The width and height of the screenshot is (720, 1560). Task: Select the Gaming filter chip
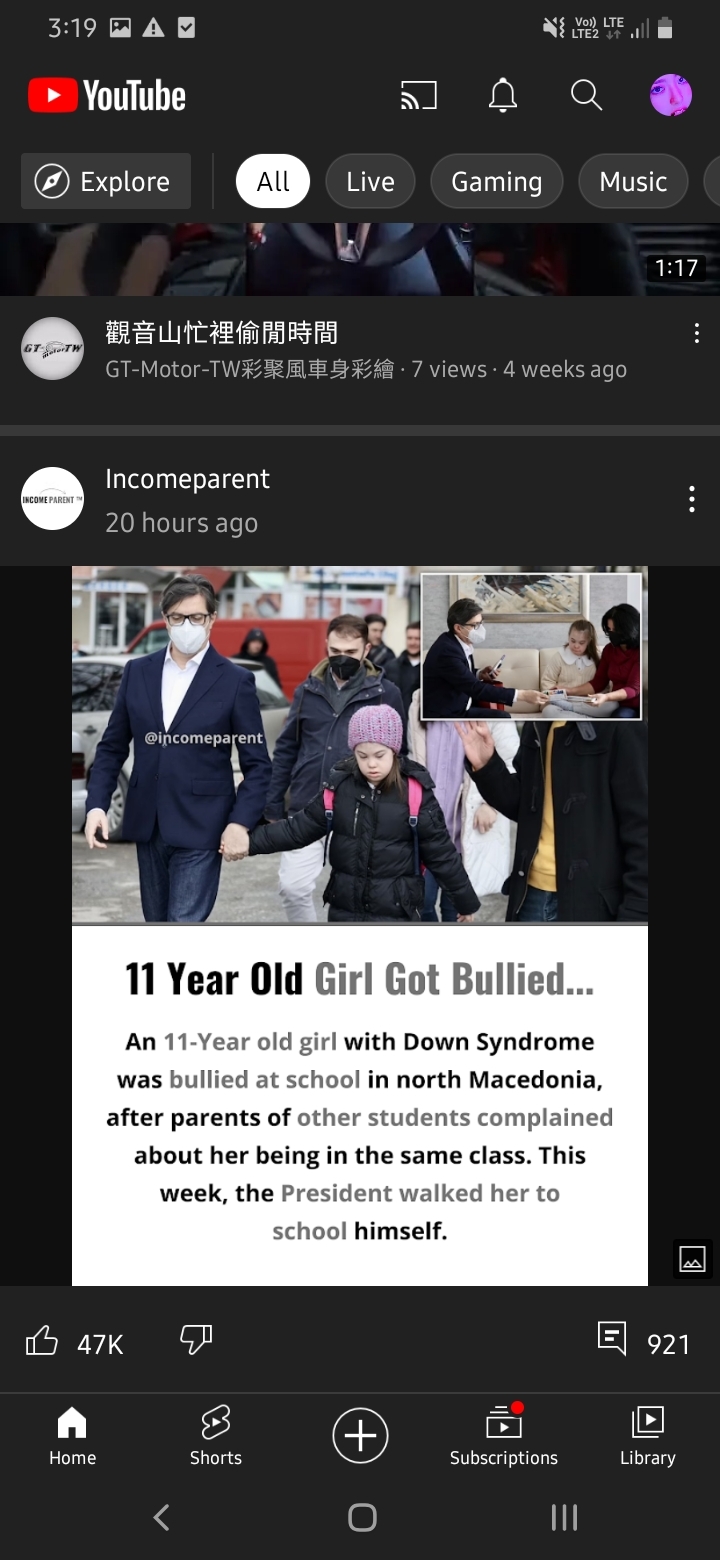497,182
